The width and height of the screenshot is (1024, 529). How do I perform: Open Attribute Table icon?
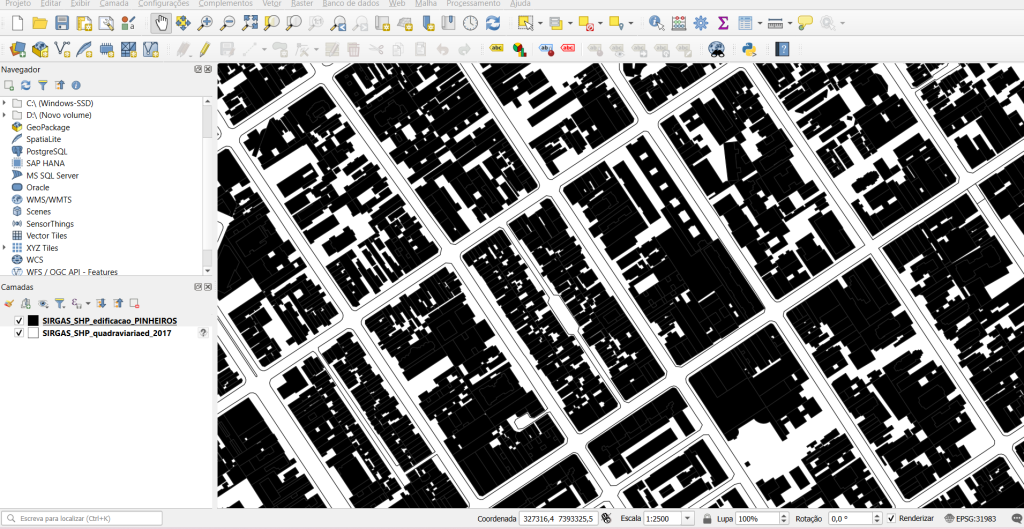pos(745,24)
